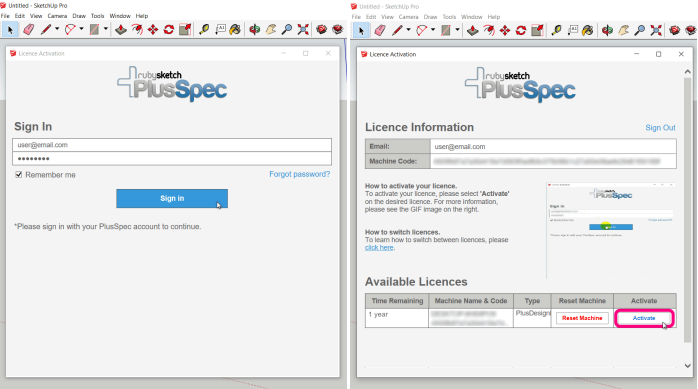Image resolution: width=698 pixels, height=389 pixels.
Task: Pick the Paint Bucket tool in Sign In window
Action: [235, 30]
